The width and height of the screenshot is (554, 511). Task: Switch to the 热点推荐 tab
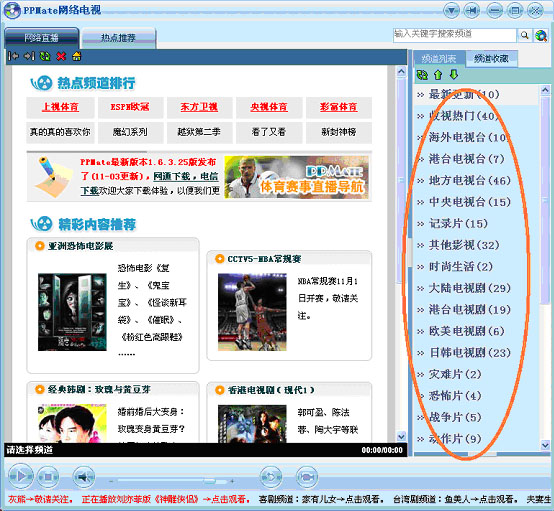click(x=118, y=38)
